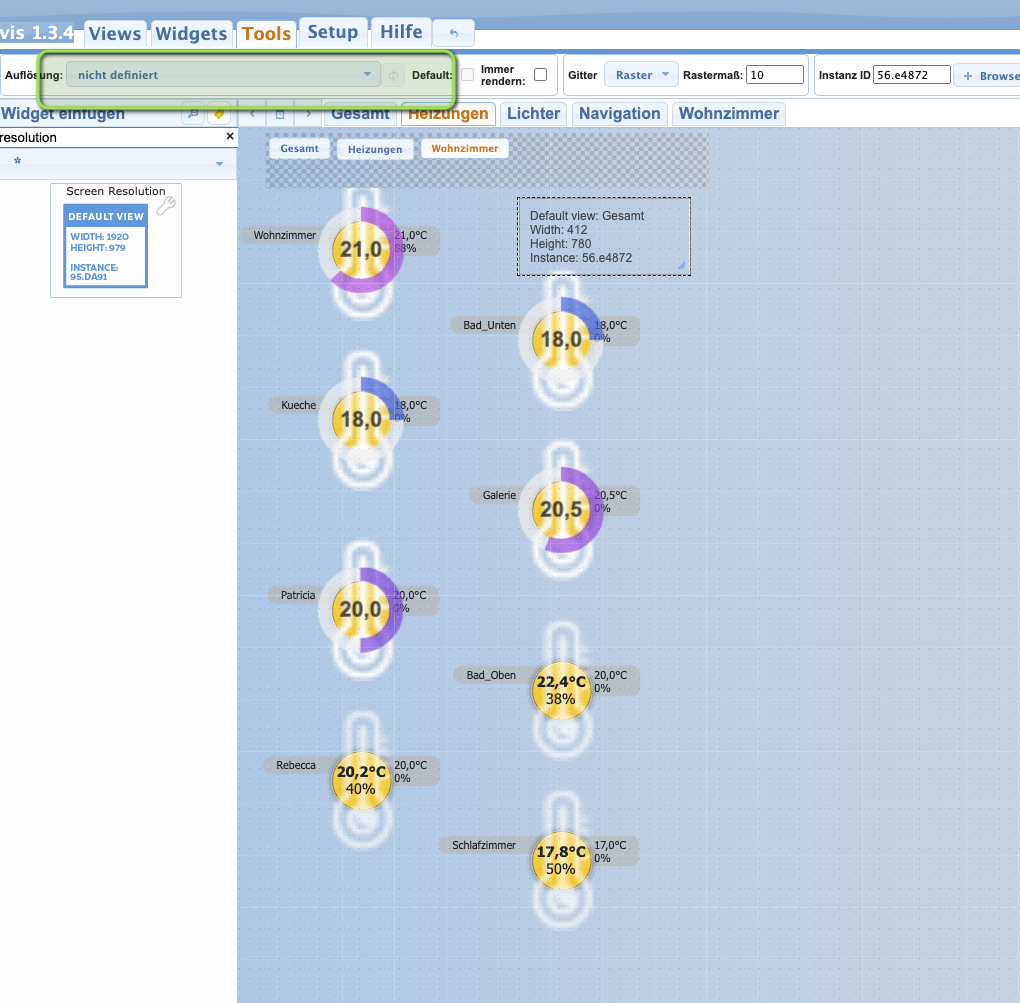Click the Wohnzimmer button on the canvas
Image resolution: width=1020 pixels, height=1003 pixels.
coord(464,148)
